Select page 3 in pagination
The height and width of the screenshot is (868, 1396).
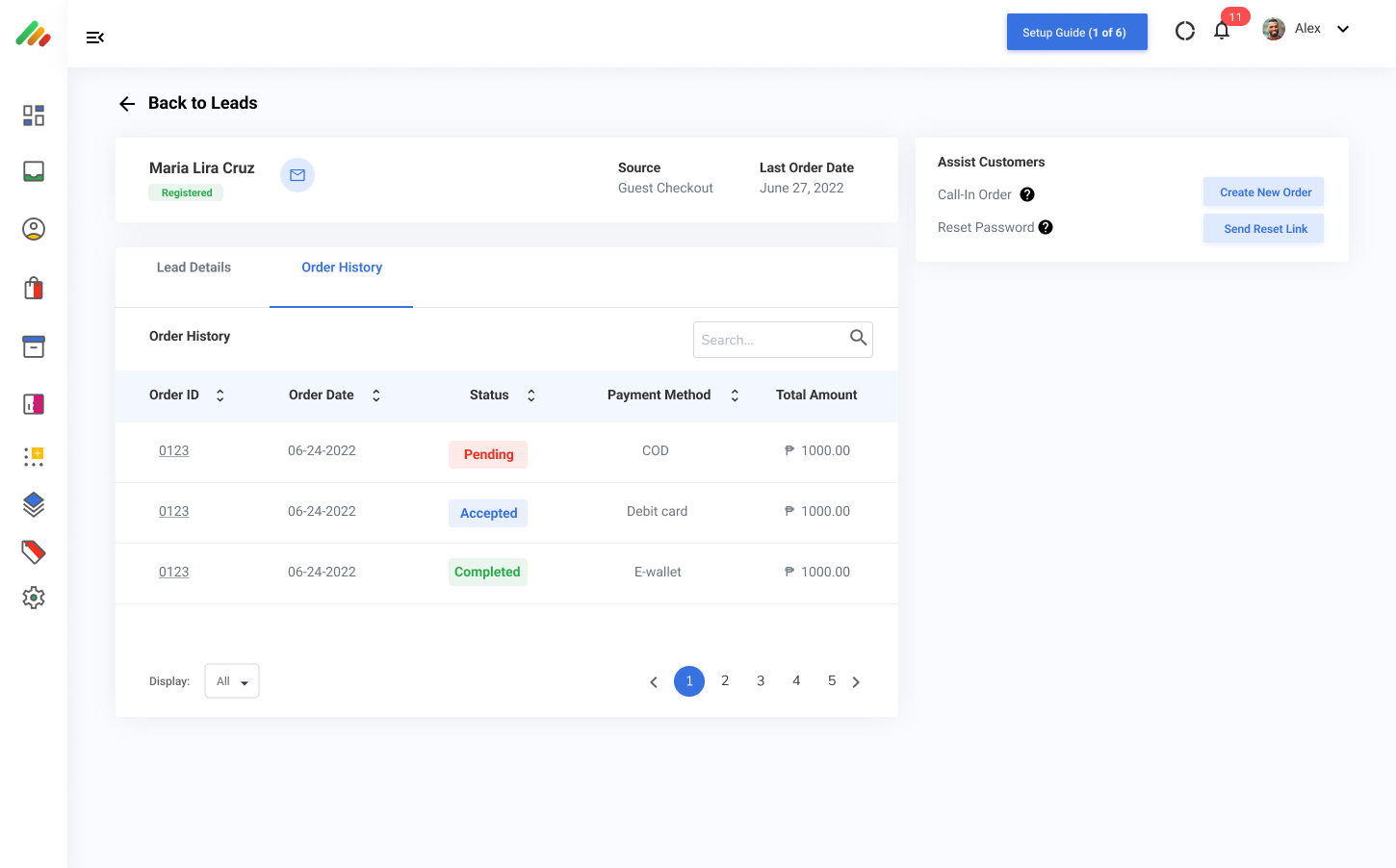coord(761,681)
